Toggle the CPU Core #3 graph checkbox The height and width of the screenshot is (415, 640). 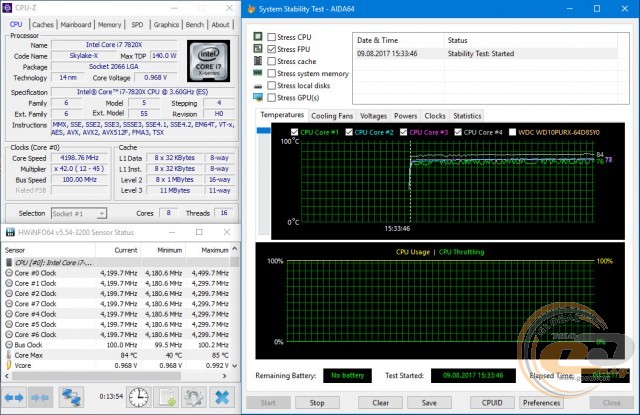(403, 132)
